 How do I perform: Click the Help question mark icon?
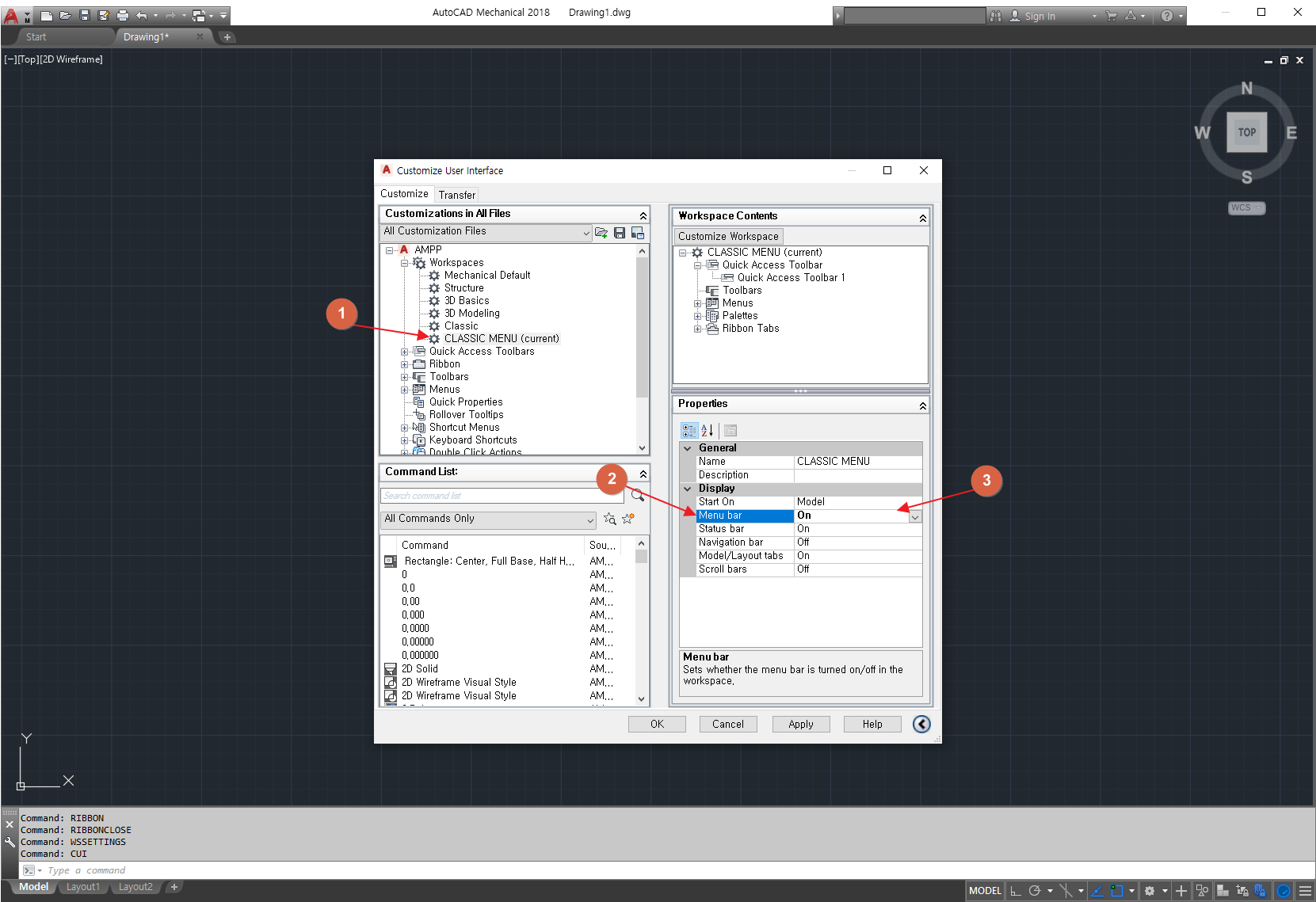(x=1167, y=16)
